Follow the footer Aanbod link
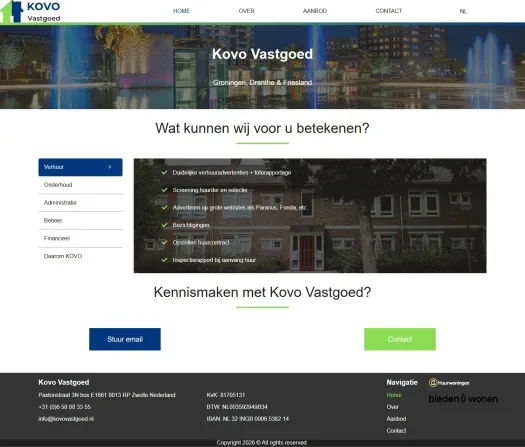 (x=396, y=419)
